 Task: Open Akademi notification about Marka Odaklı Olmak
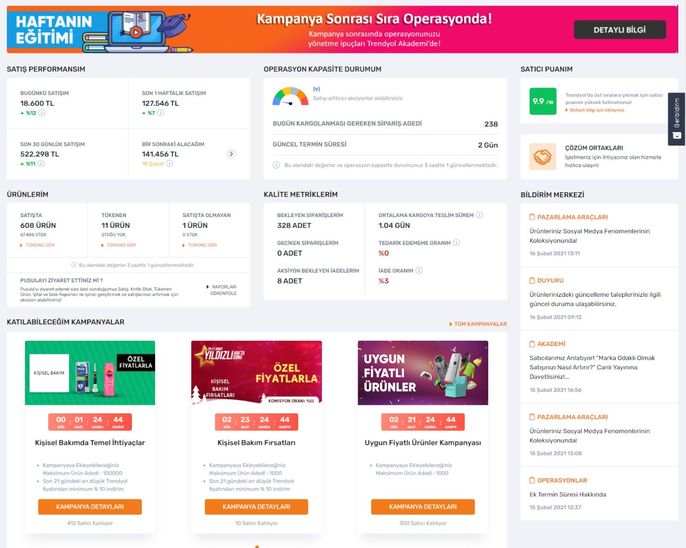coord(599,366)
